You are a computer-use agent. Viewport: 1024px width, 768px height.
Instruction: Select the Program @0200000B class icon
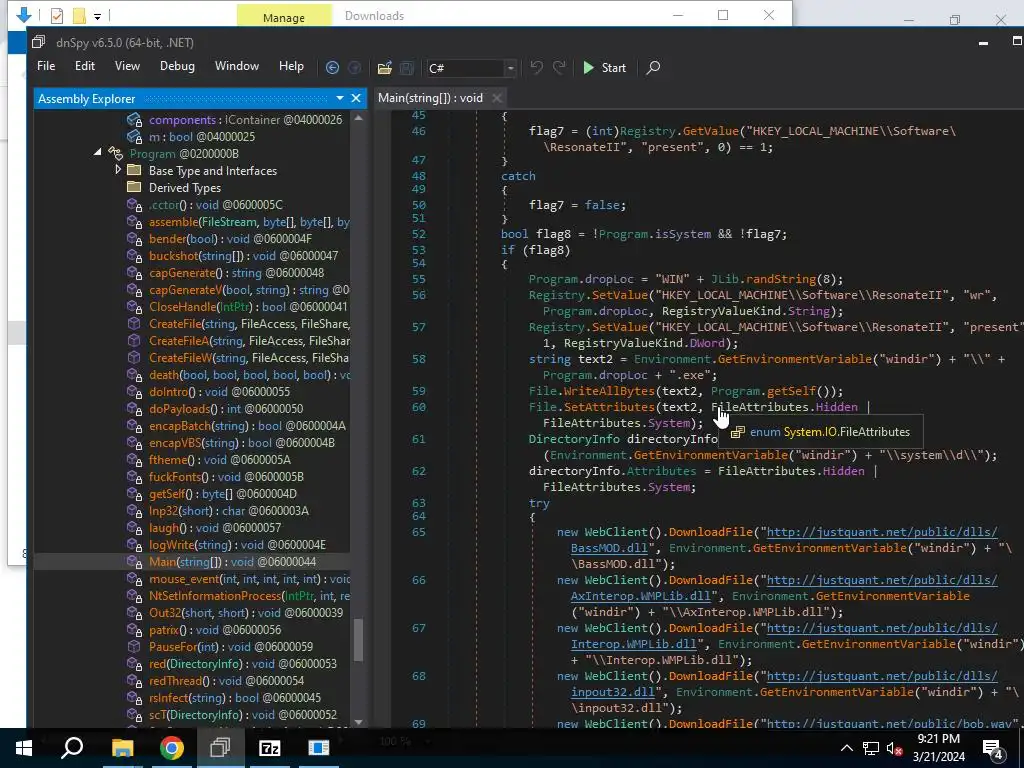click(x=116, y=153)
